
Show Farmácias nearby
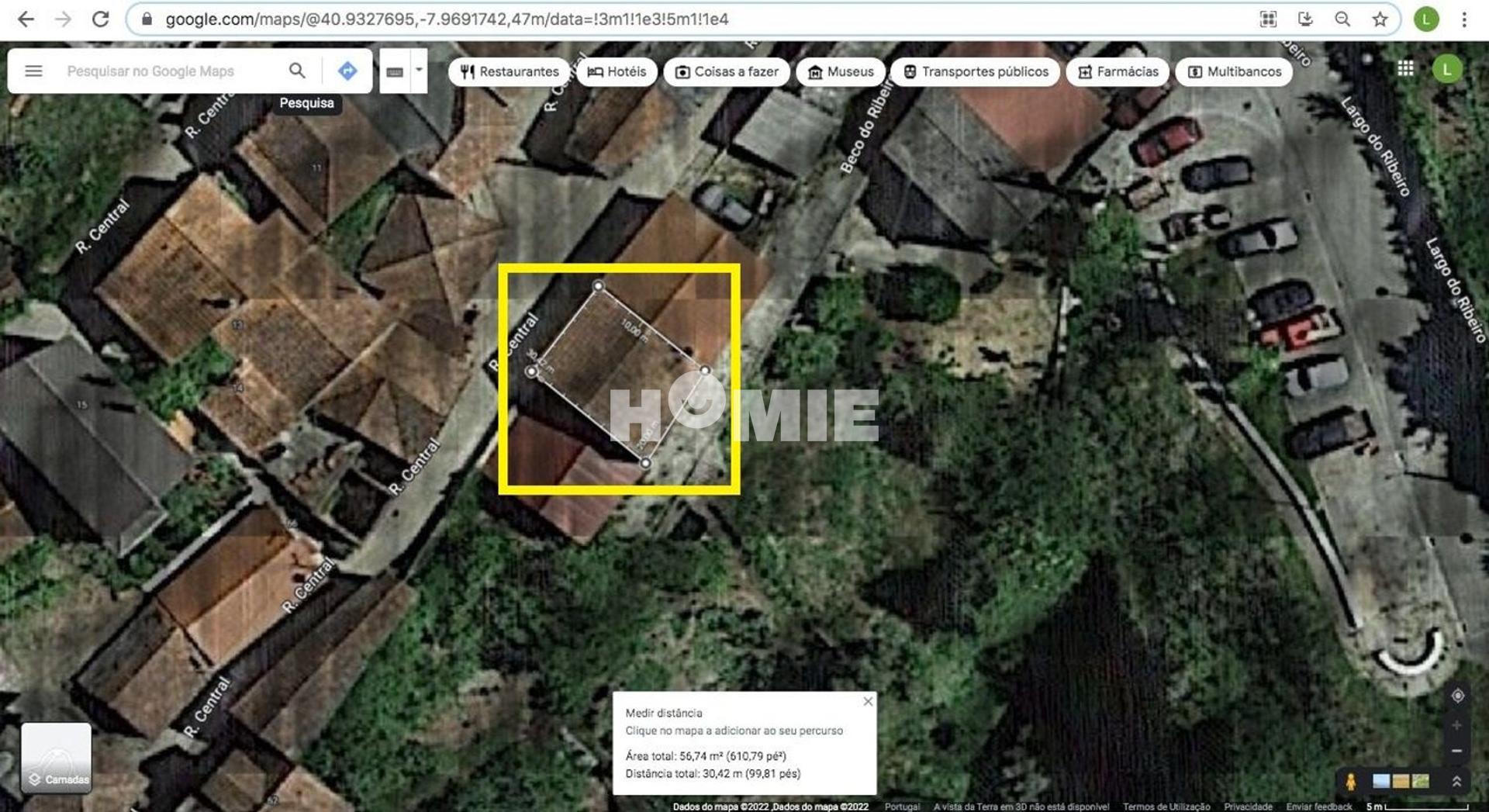1118,71
